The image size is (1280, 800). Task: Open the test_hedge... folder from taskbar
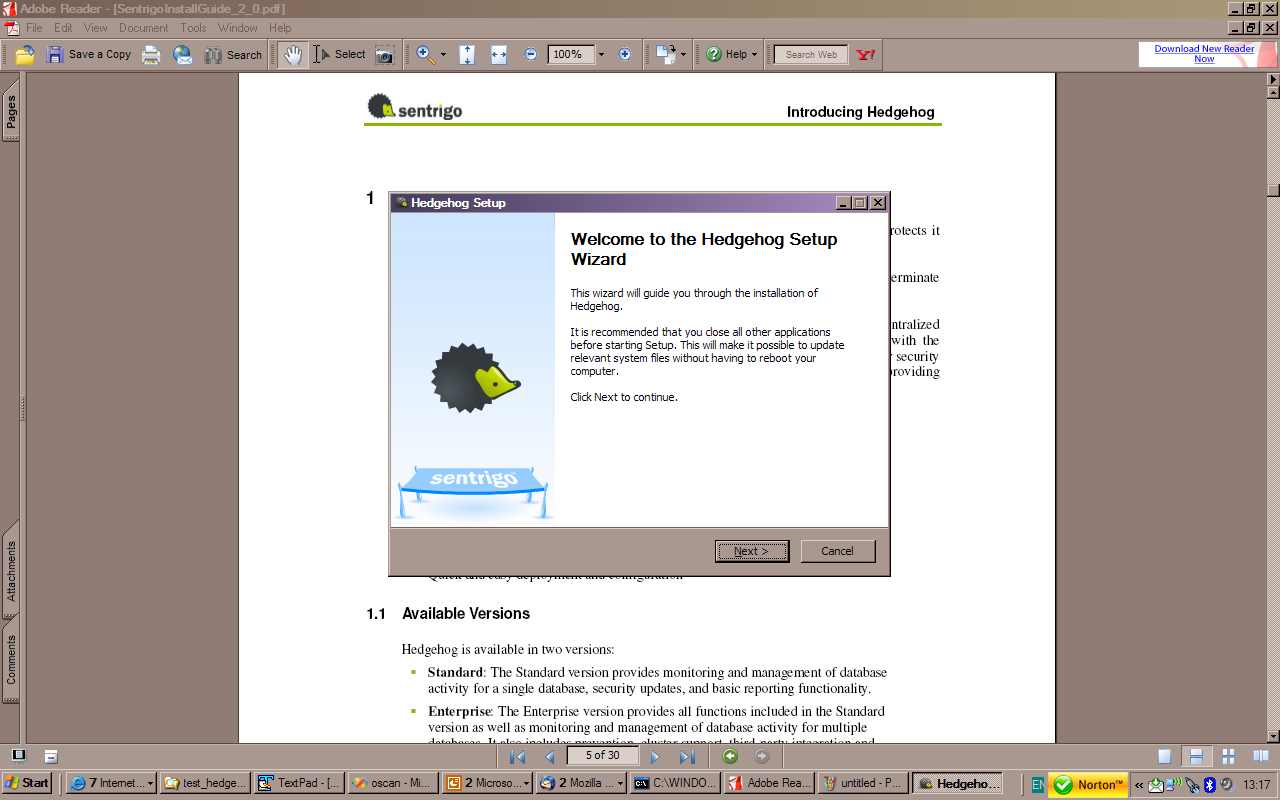[205, 784]
